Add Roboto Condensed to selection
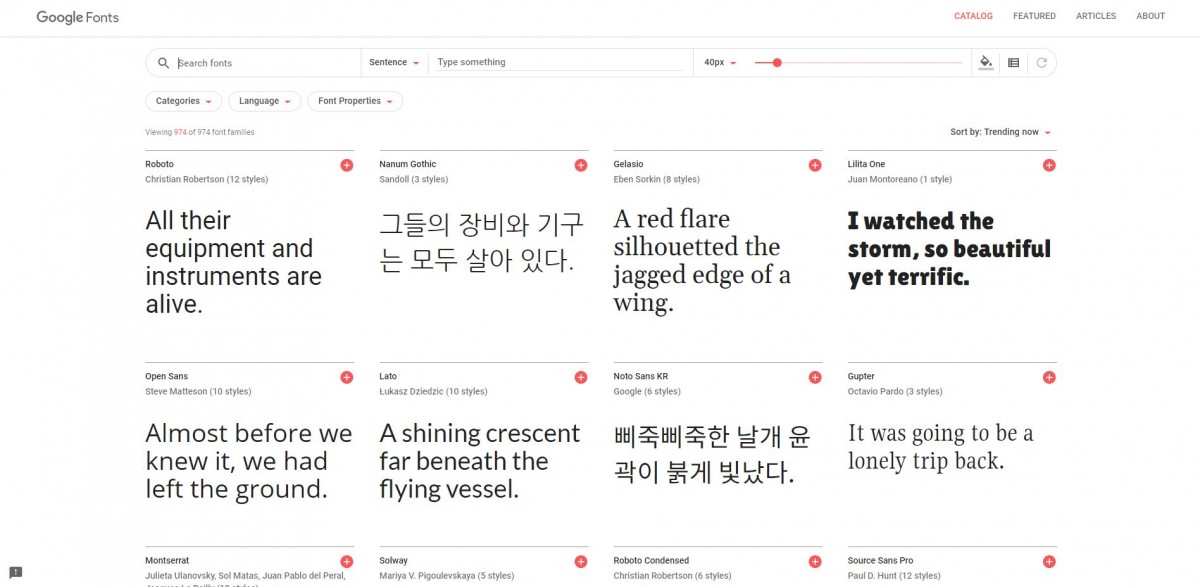Image resolution: width=1200 pixels, height=587 pixels. [815, 562]
